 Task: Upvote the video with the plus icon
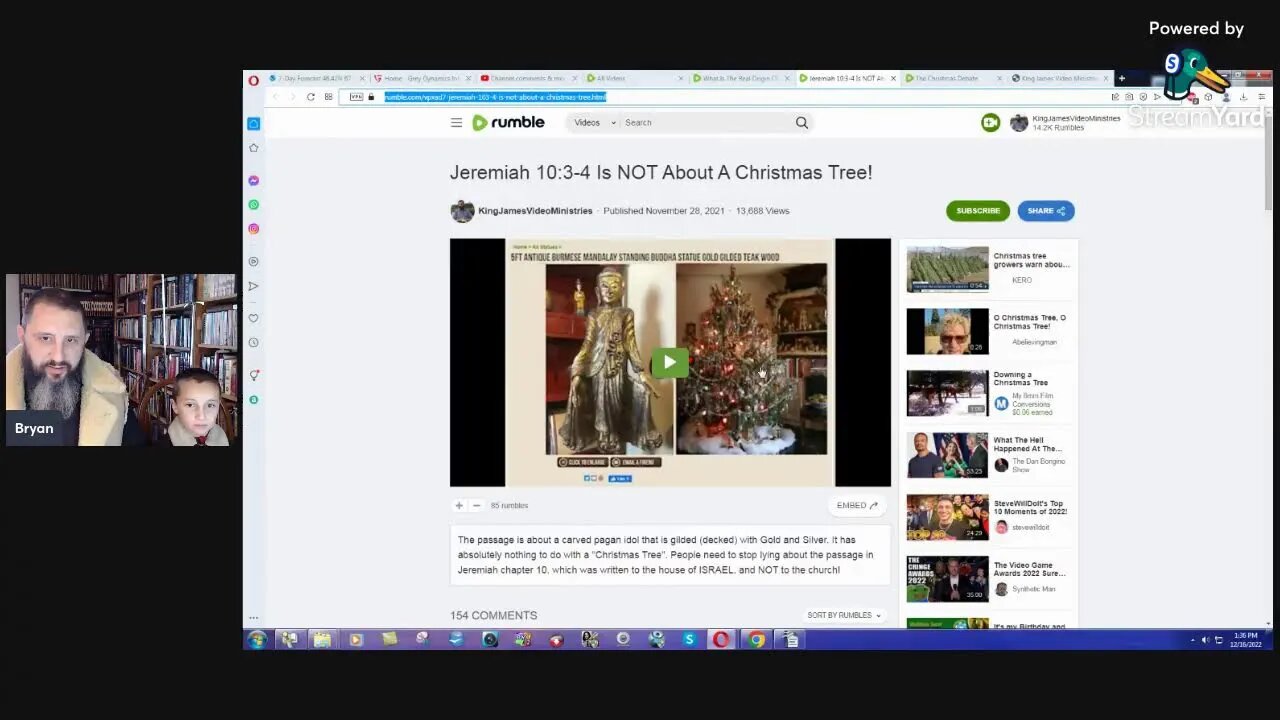click(x=459, y=505)
